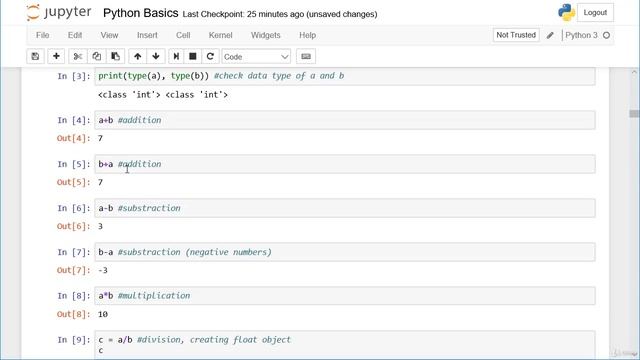
Task: Click the Last Checkpoint status text
Action: pyautogui.click(x=280, y=14)
